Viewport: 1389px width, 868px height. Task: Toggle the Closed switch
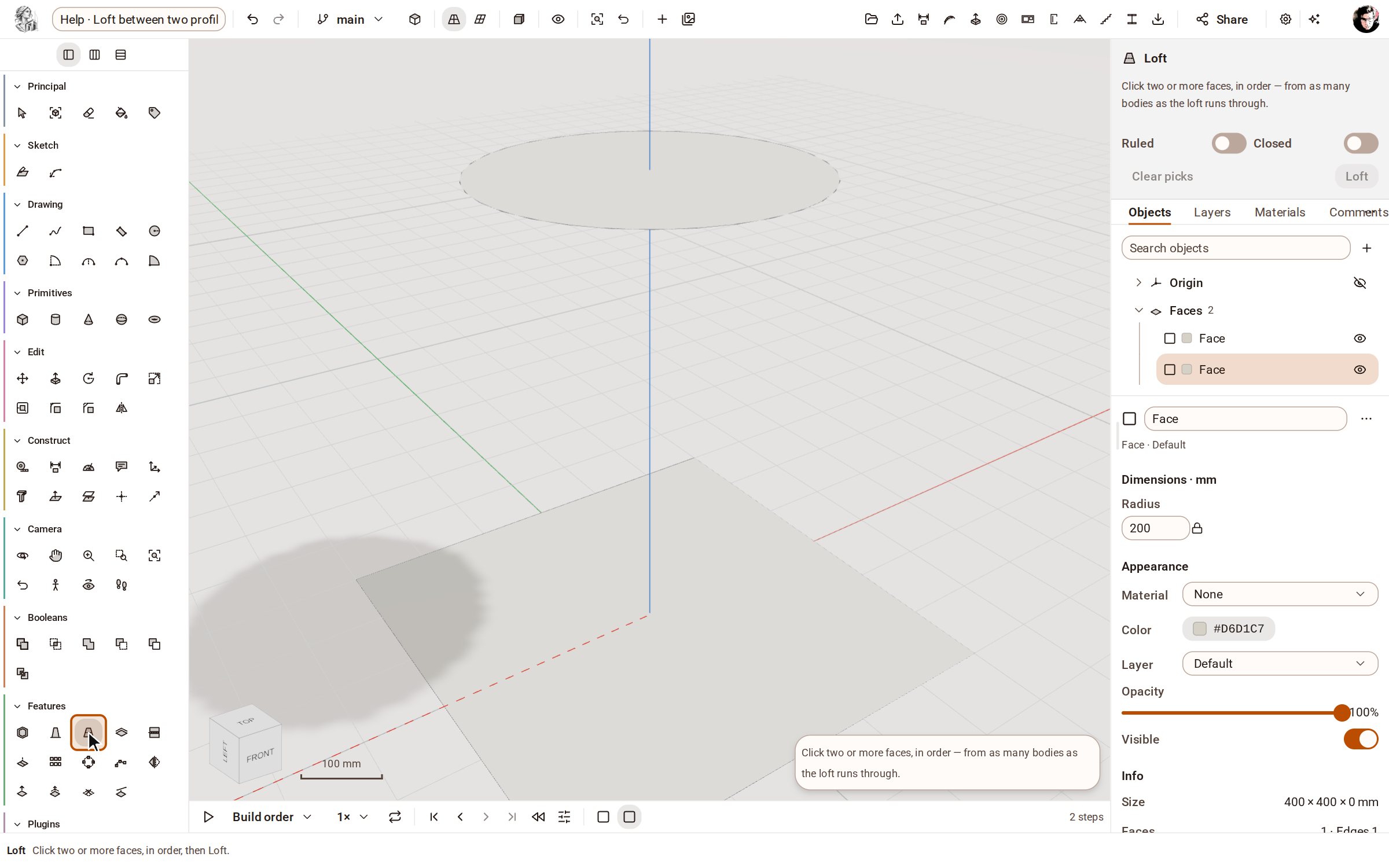(1361, 144)
